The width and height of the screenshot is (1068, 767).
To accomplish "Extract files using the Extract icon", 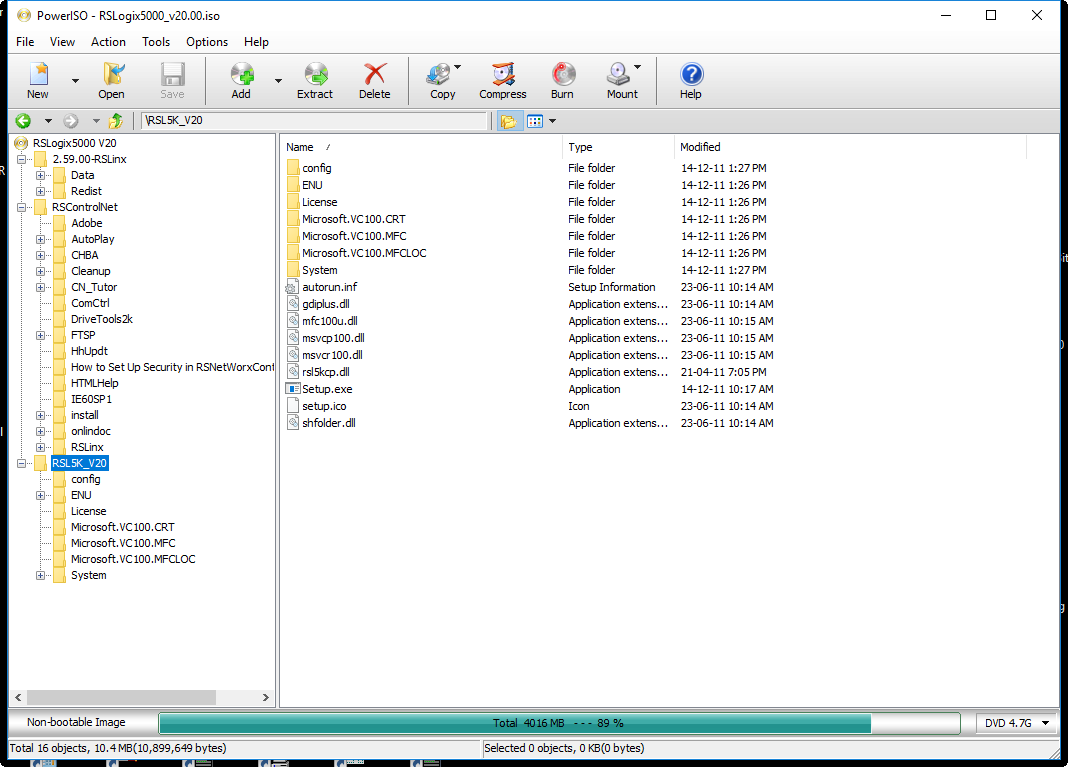I will (x=315, y=74).
